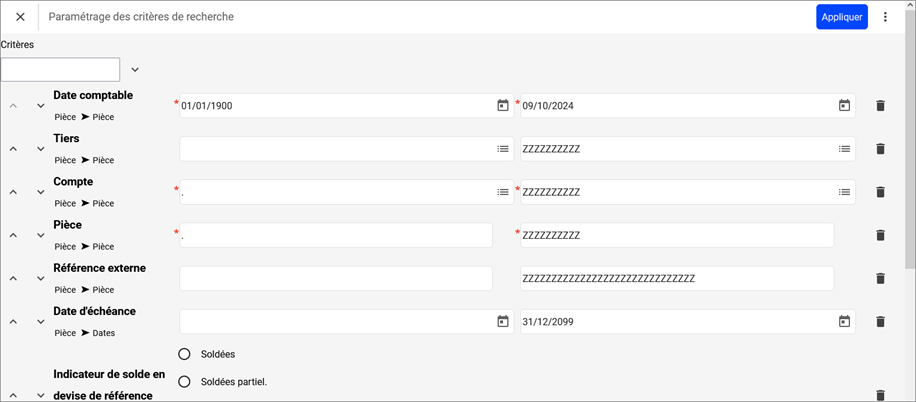Click the Référence externe start input field

(335, 278)
